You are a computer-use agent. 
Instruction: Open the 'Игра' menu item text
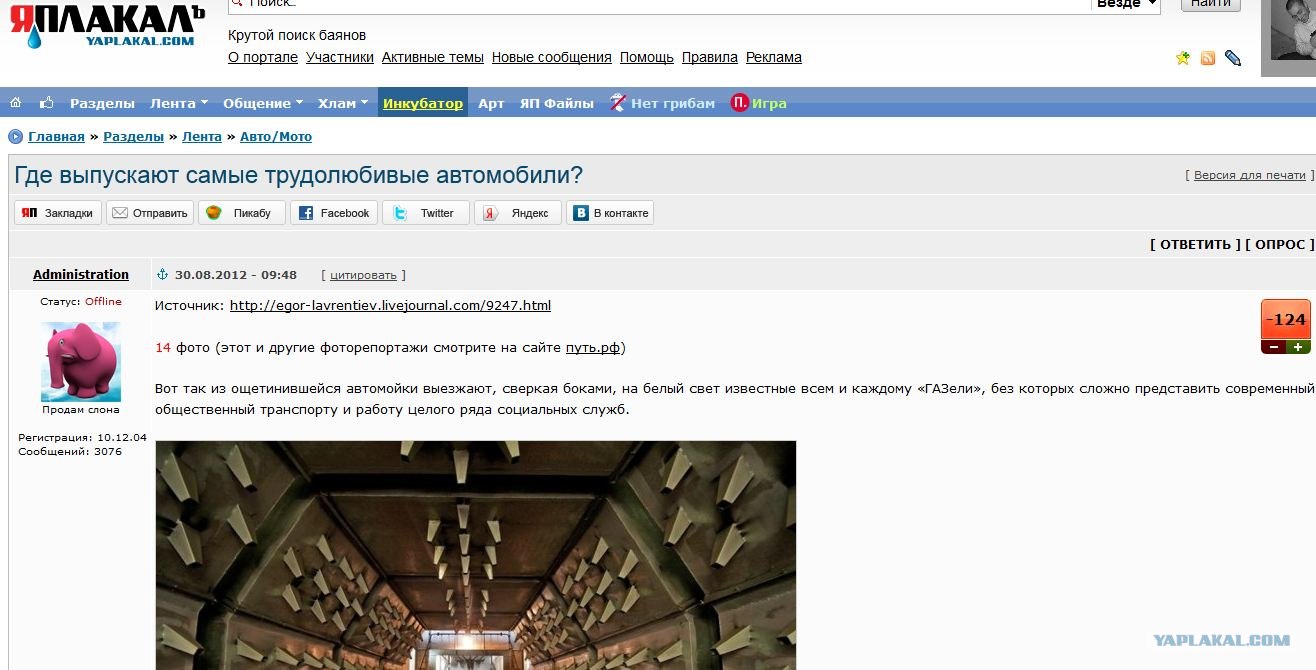pyautogui.click(x=769, y=103)
